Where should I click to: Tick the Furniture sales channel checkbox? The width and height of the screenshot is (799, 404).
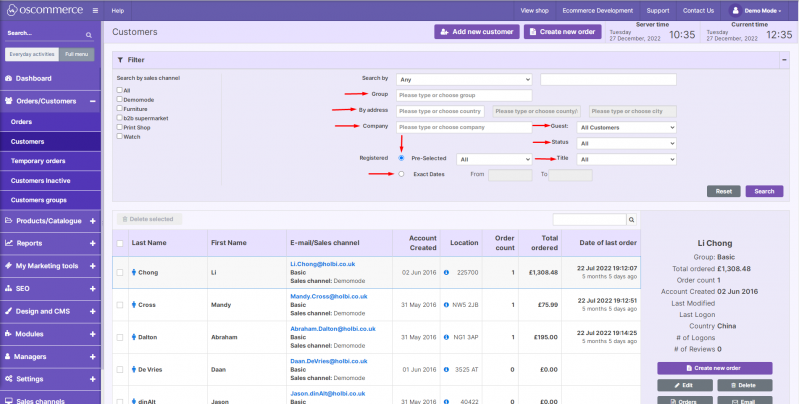(x=119, y=109)
